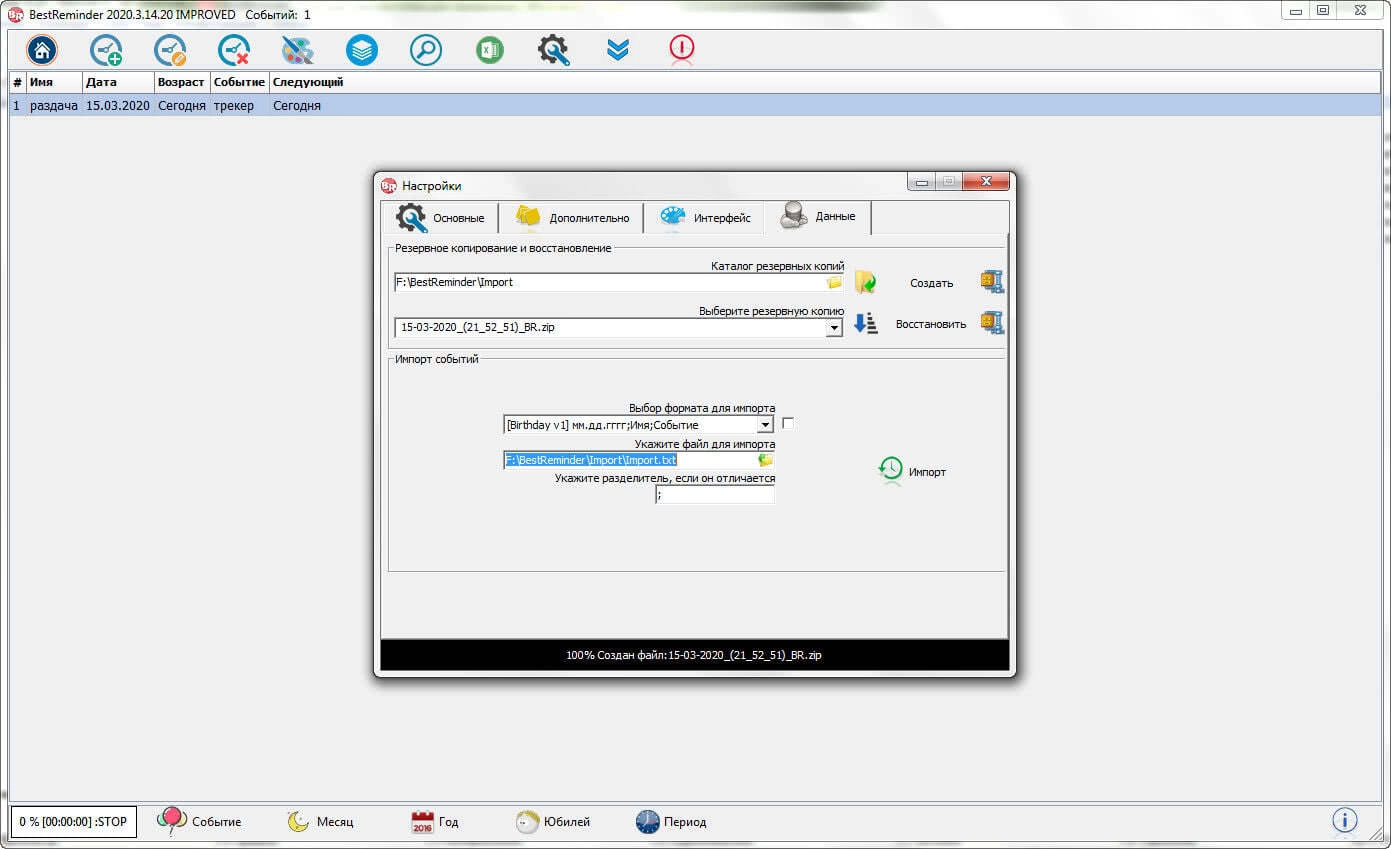
Task: Click the Событие column header
Action: [x=240, y=82]
